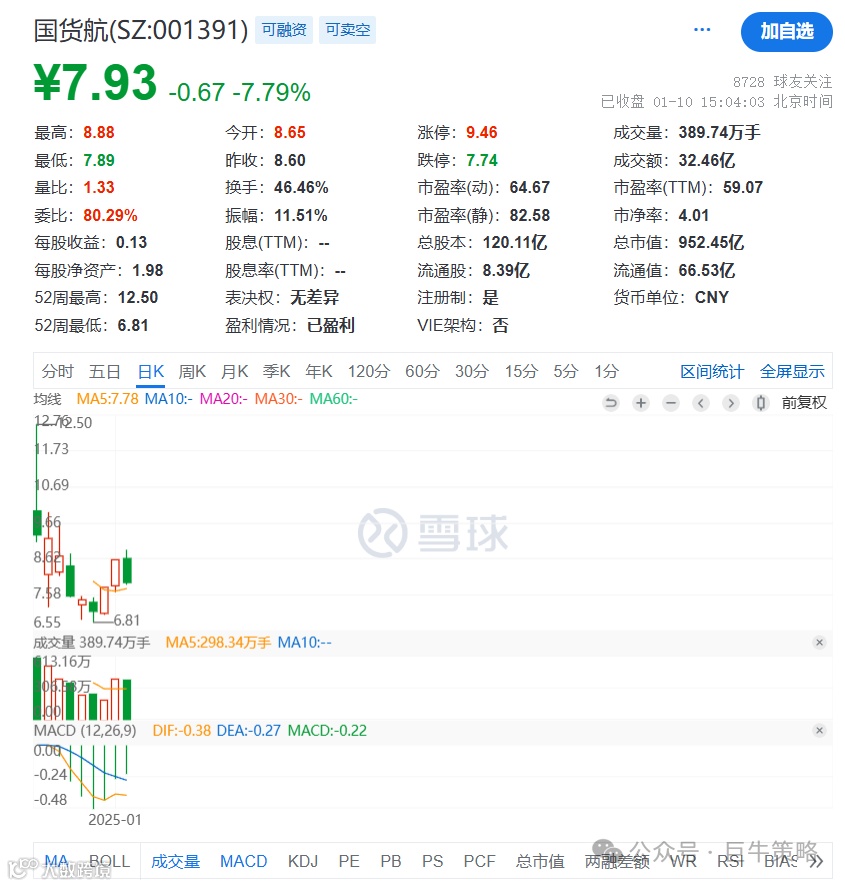Switch to the 60分 interval tab

[422, 371]
